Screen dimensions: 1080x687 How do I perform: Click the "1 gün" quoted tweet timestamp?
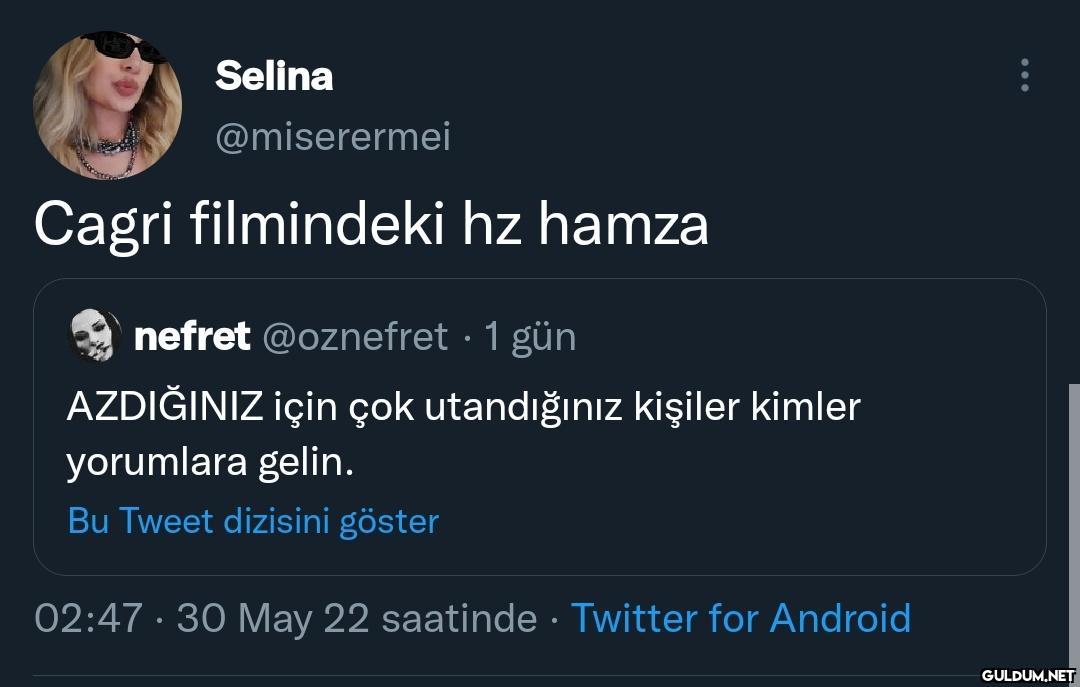click(530, 337)
